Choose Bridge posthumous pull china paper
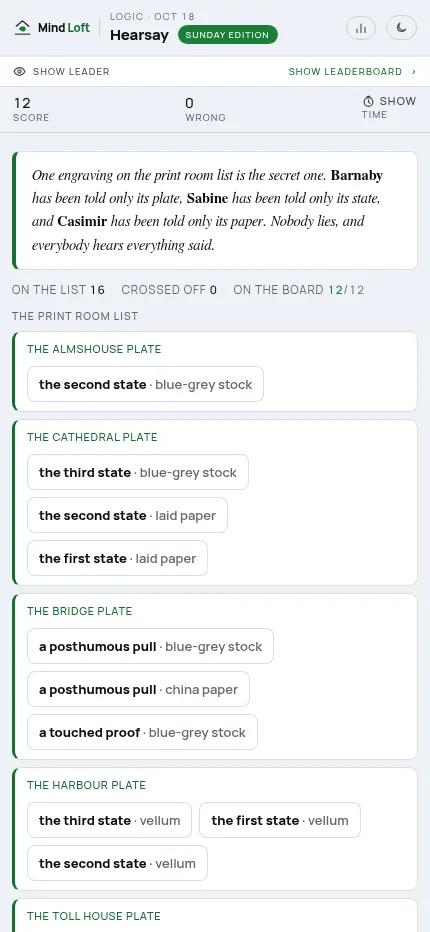430x932 pixels. point(139,689)
